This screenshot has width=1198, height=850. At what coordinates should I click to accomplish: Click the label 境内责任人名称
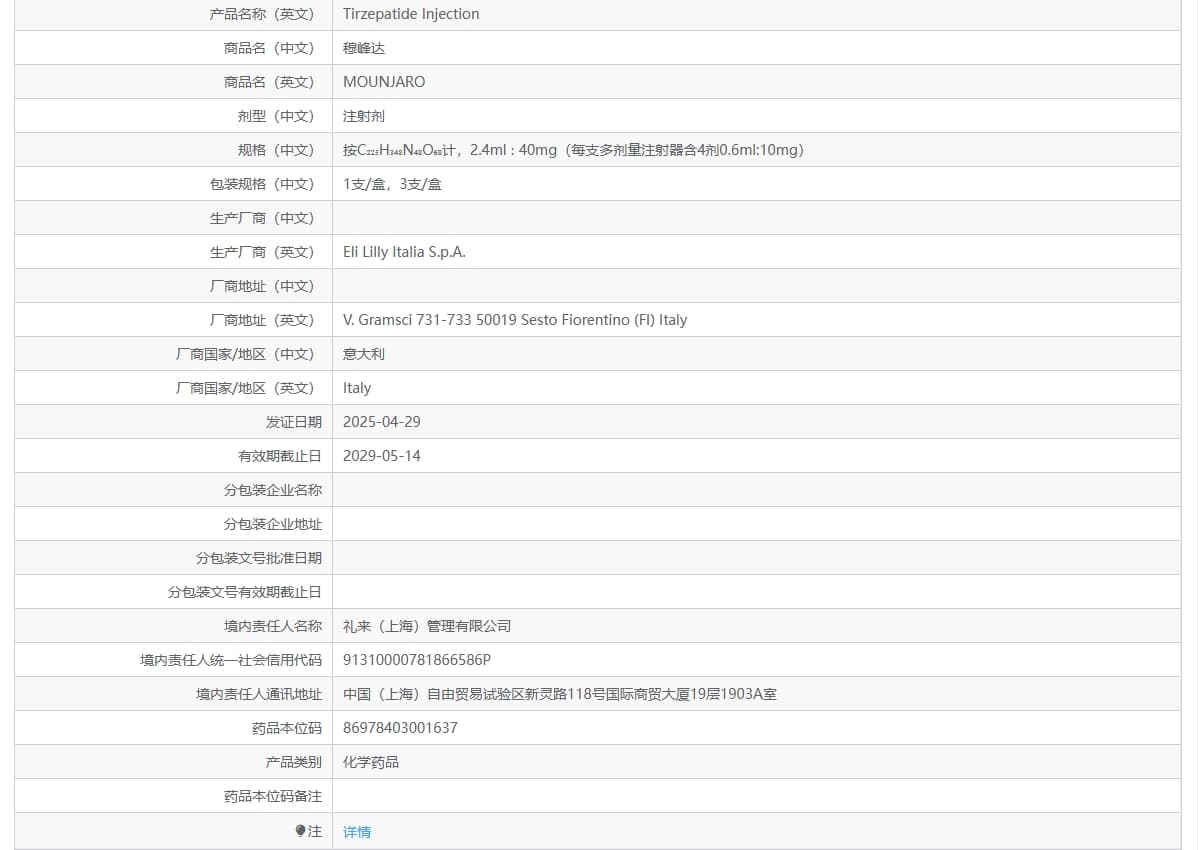tap(273, 626)
